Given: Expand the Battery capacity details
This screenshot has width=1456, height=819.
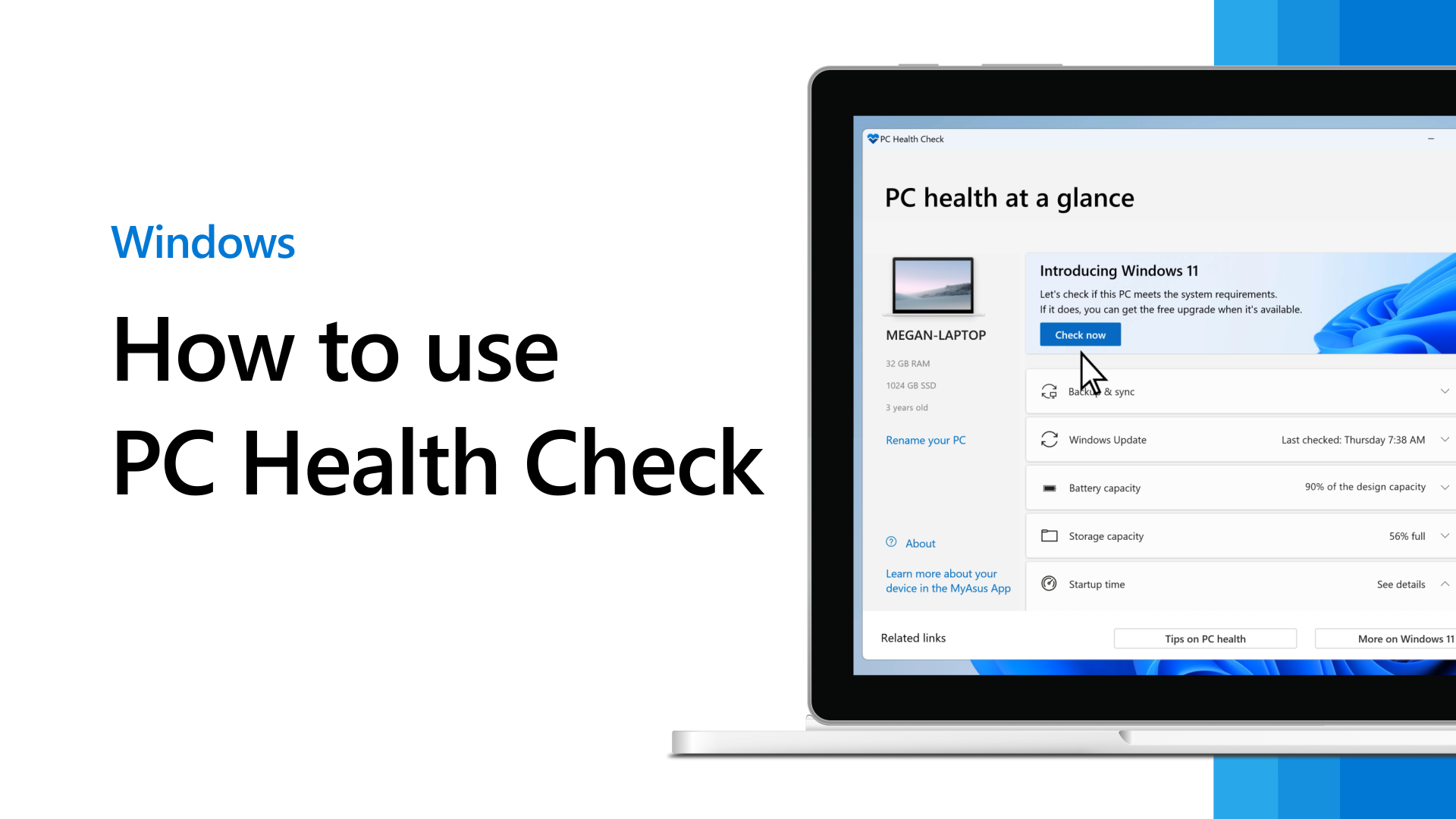Looking at the screenshot, I should point(1446,487).
